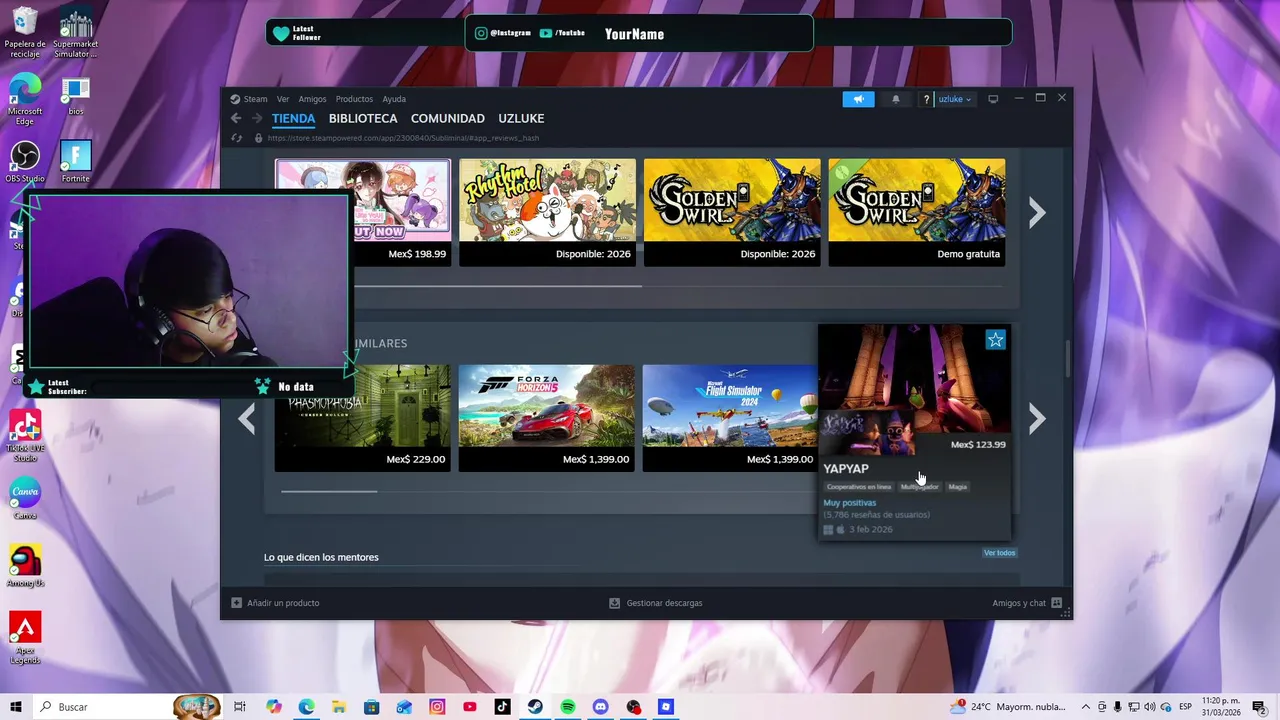The width and height of the screenshot is (1280, 720).
Task: Show previous items in similar products carousel
Action: coord(247,419)
